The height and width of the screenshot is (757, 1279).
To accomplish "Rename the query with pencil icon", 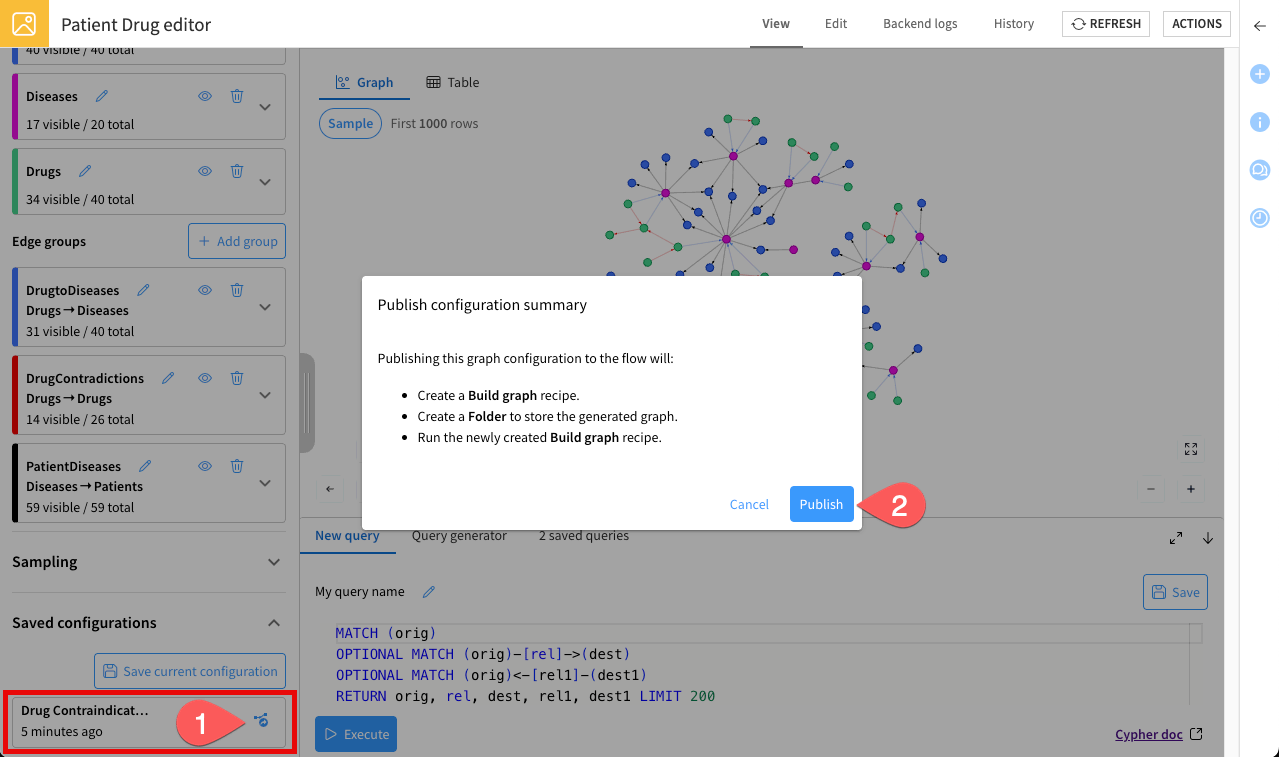I will 429,592.
